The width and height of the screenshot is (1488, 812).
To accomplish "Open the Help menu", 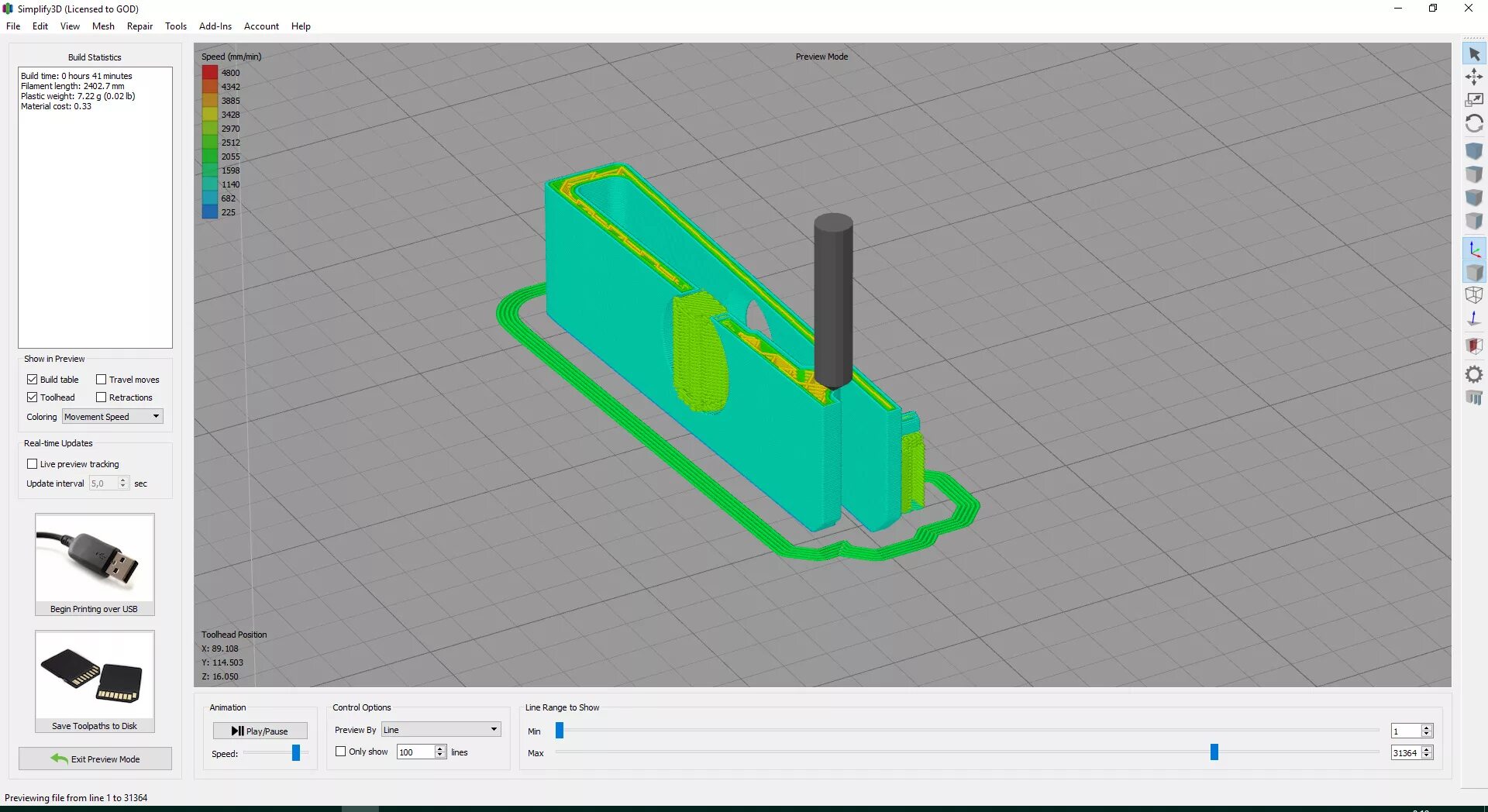I will 301,26.
